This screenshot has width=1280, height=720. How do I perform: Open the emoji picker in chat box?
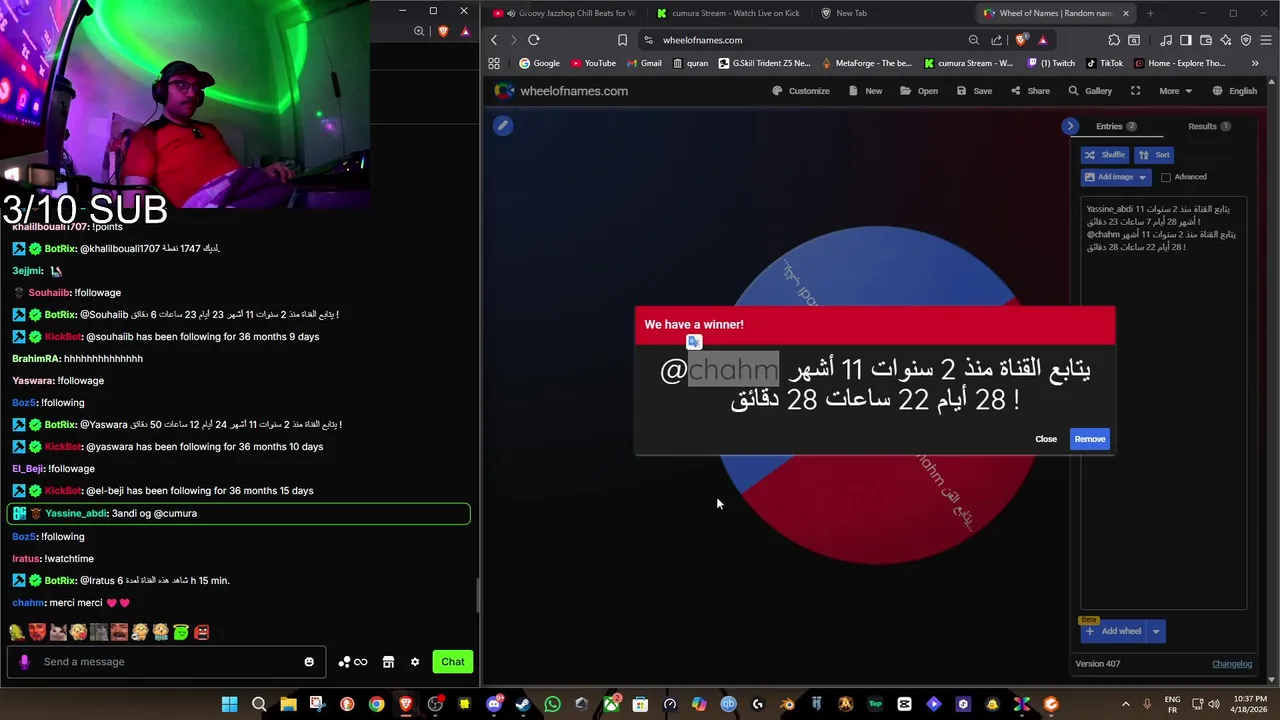pyautogui.click(x=309, y=662)
